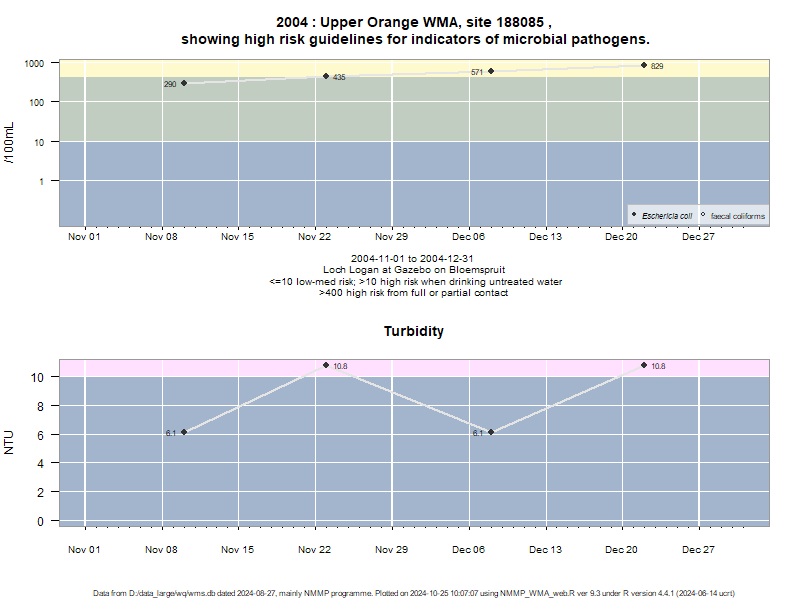Click the data source footer text
This screenshot has height=600, width=800.
[x=414, y=593]
